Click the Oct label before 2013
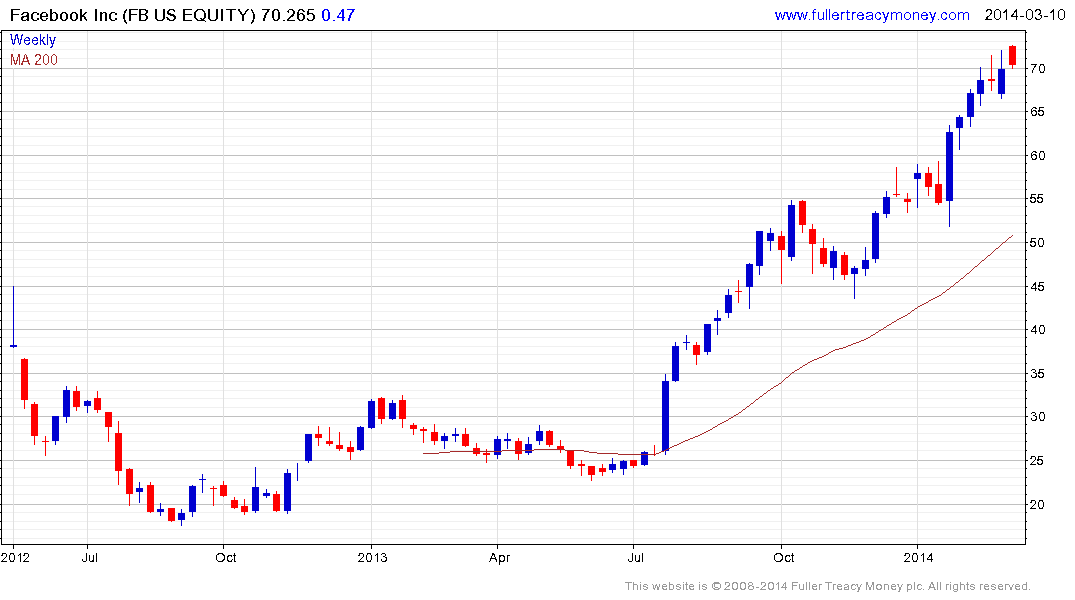 226,557
